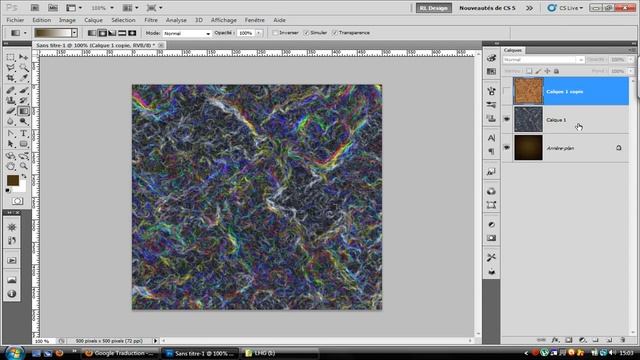Open the layer blending mode dropdown

click(544, 60)
